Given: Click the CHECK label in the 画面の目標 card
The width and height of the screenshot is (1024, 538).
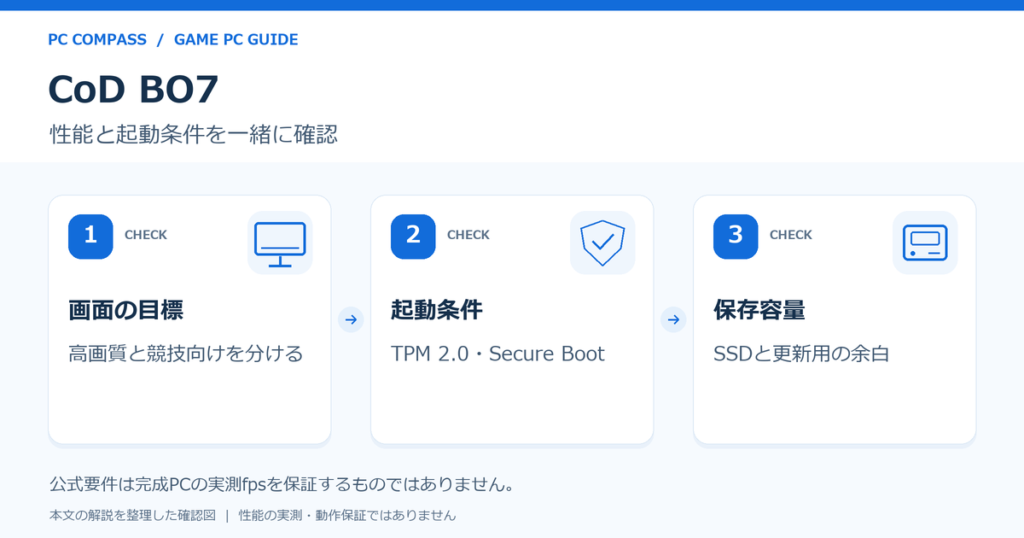Looking at the screenshot, I should click(146, 235).
